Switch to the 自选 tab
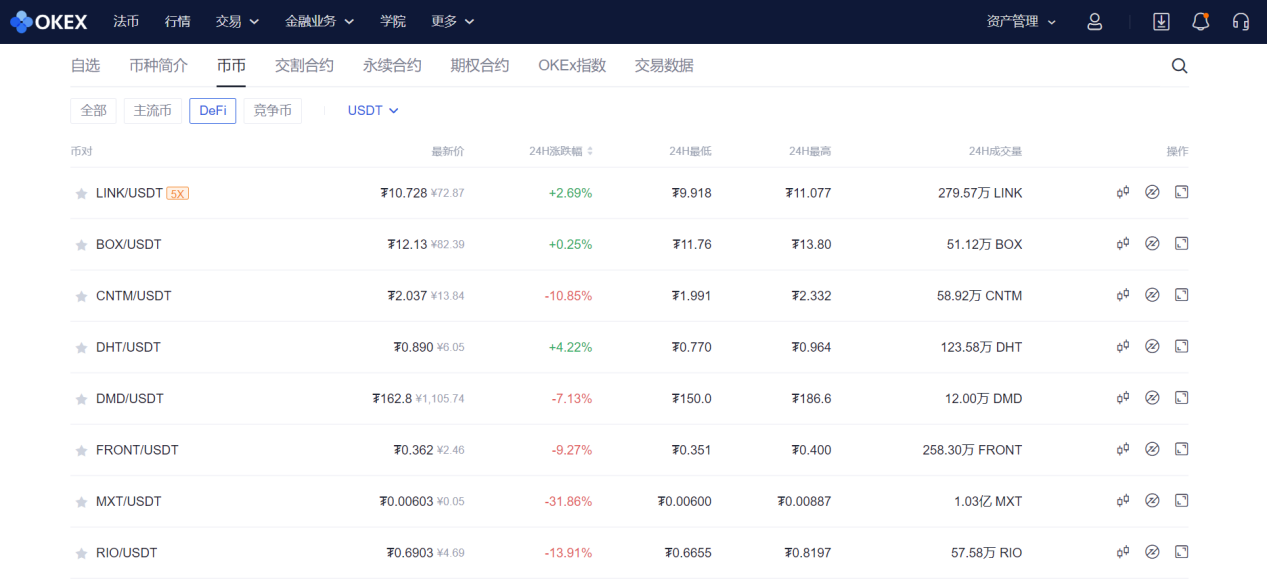1267x583 pixels. (x=85, y=66)
